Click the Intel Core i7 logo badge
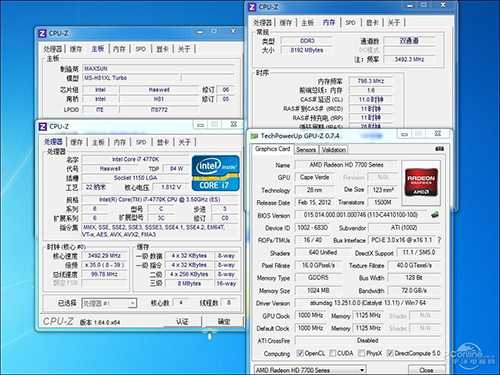 point(216,173)
